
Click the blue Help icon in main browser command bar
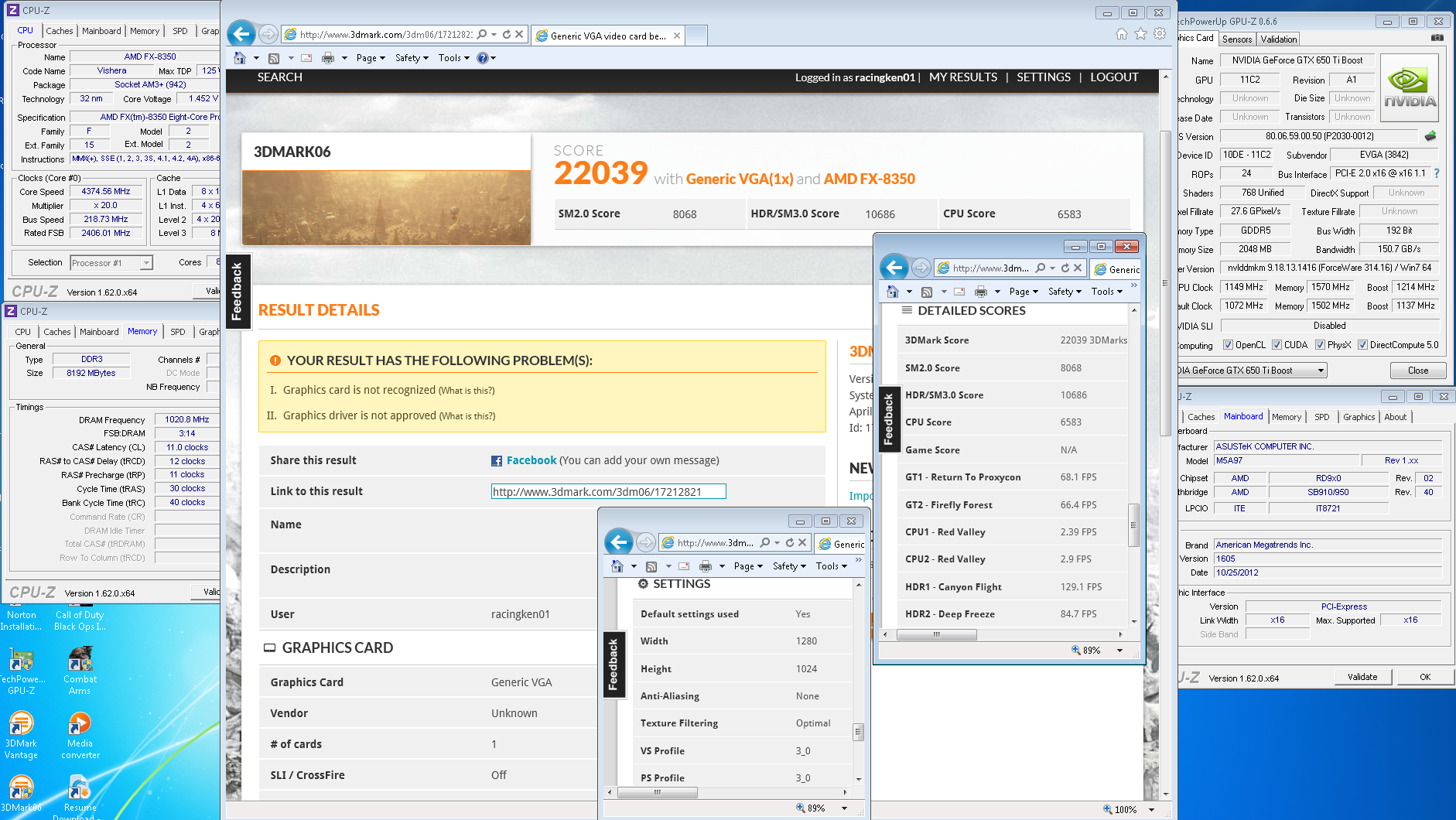pos(483,58)
